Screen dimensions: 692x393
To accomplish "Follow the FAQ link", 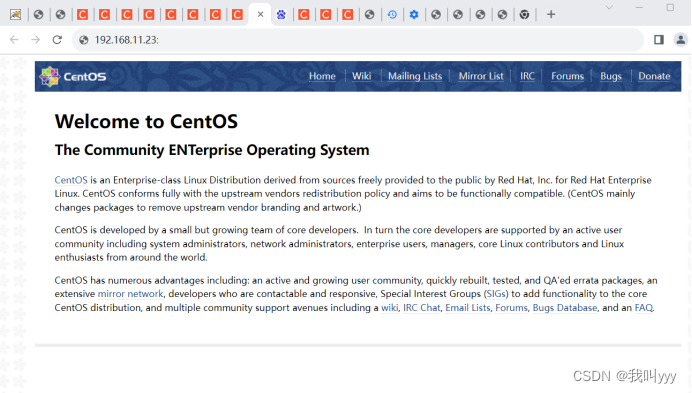I will (643, 308).
